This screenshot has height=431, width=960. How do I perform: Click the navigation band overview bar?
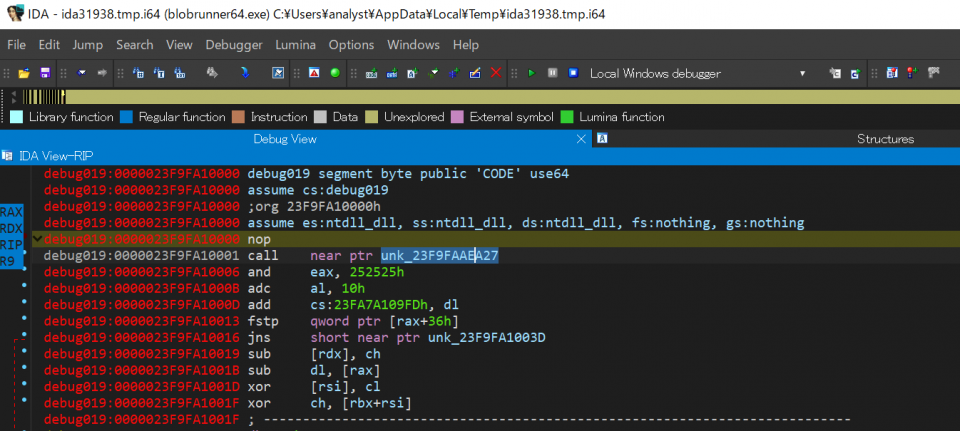pyautogui.click(x=490, y=97)
